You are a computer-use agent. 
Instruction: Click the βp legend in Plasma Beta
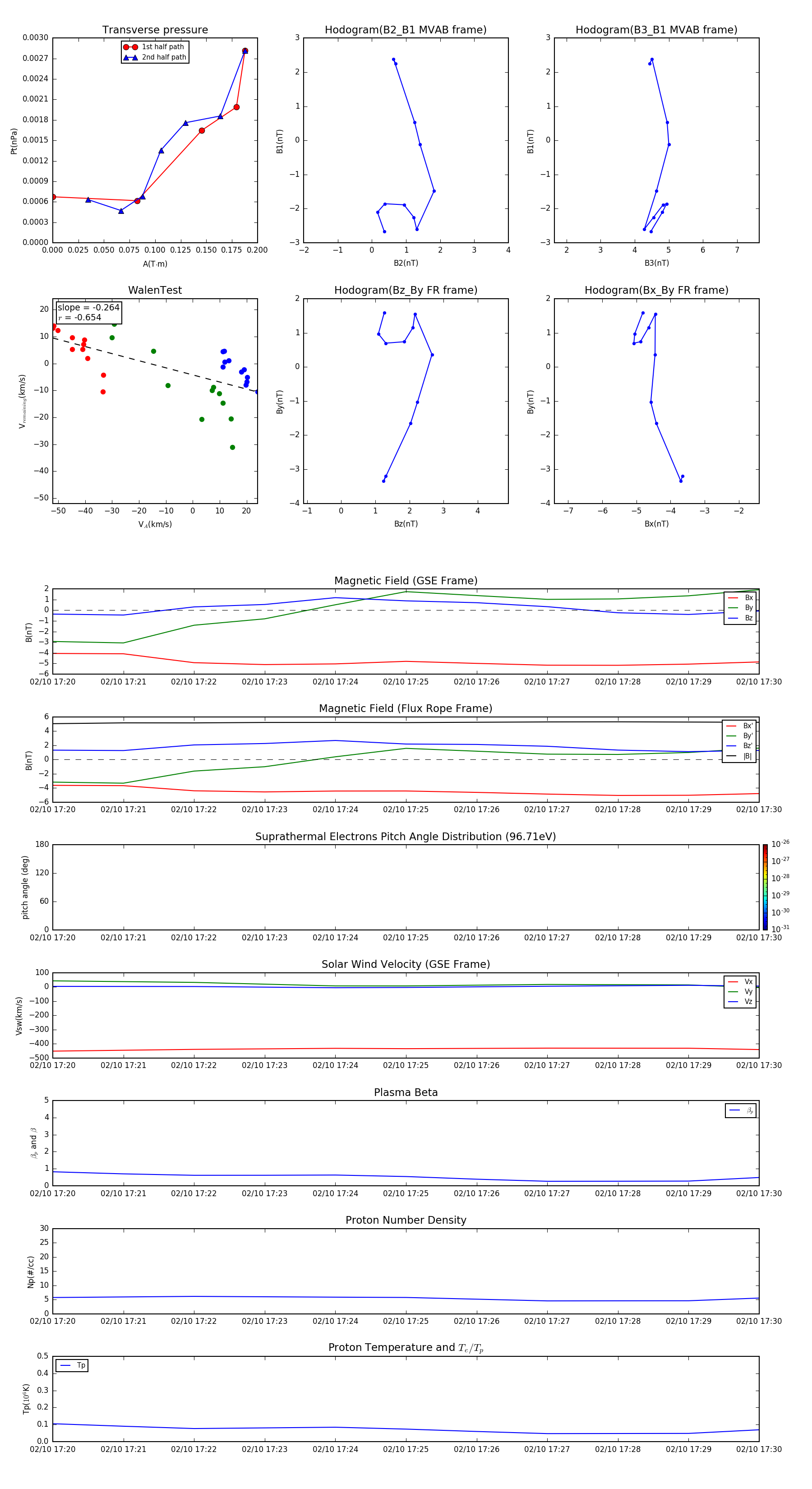pyautogui.click(x=741, y=1110)
